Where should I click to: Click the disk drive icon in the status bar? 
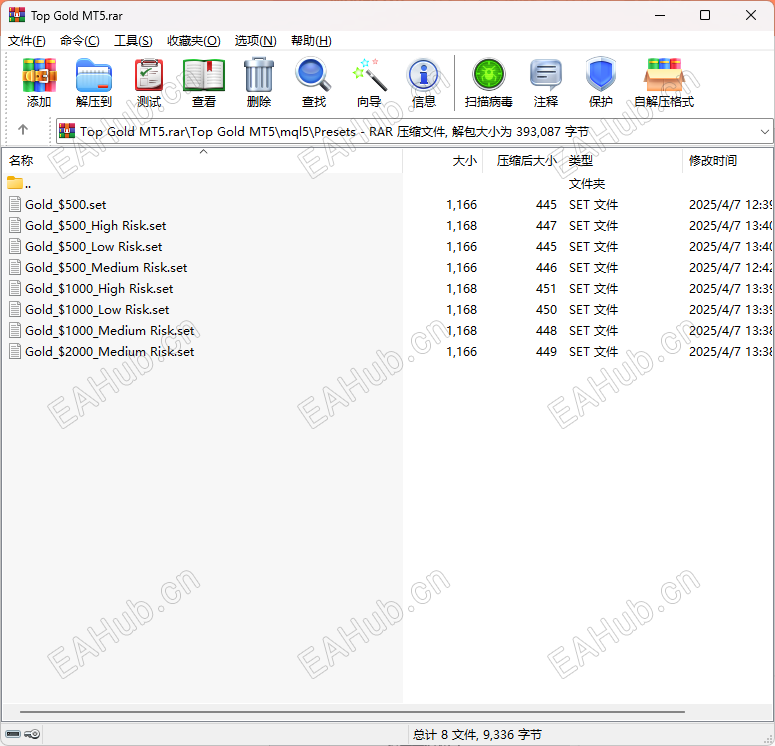(x=13, y=734)
